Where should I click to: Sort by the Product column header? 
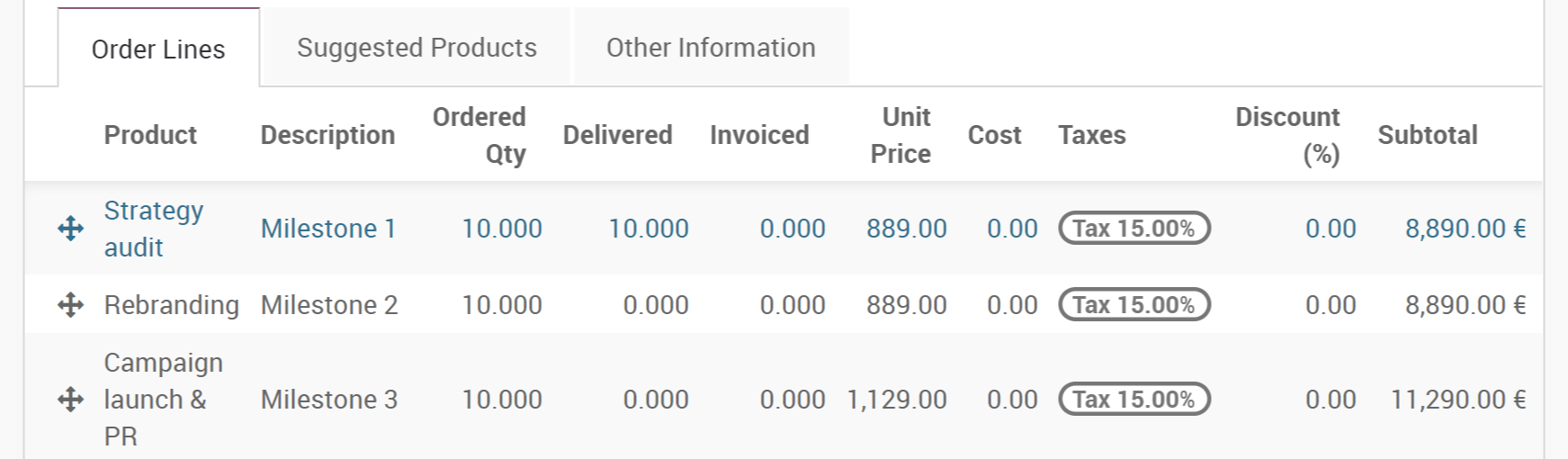click(x=150, y=135)
